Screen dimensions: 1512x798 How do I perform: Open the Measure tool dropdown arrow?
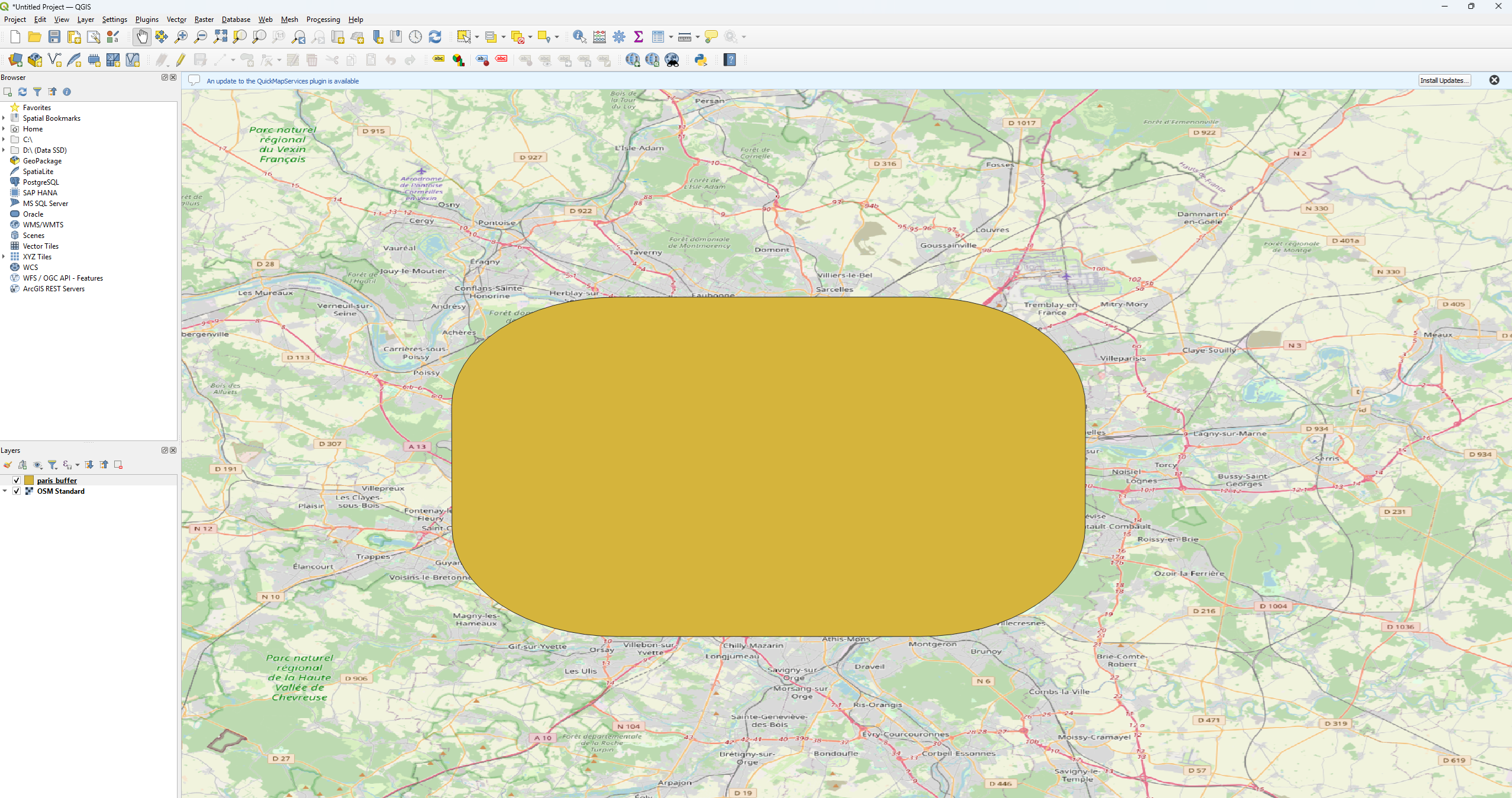click(698, 37)
